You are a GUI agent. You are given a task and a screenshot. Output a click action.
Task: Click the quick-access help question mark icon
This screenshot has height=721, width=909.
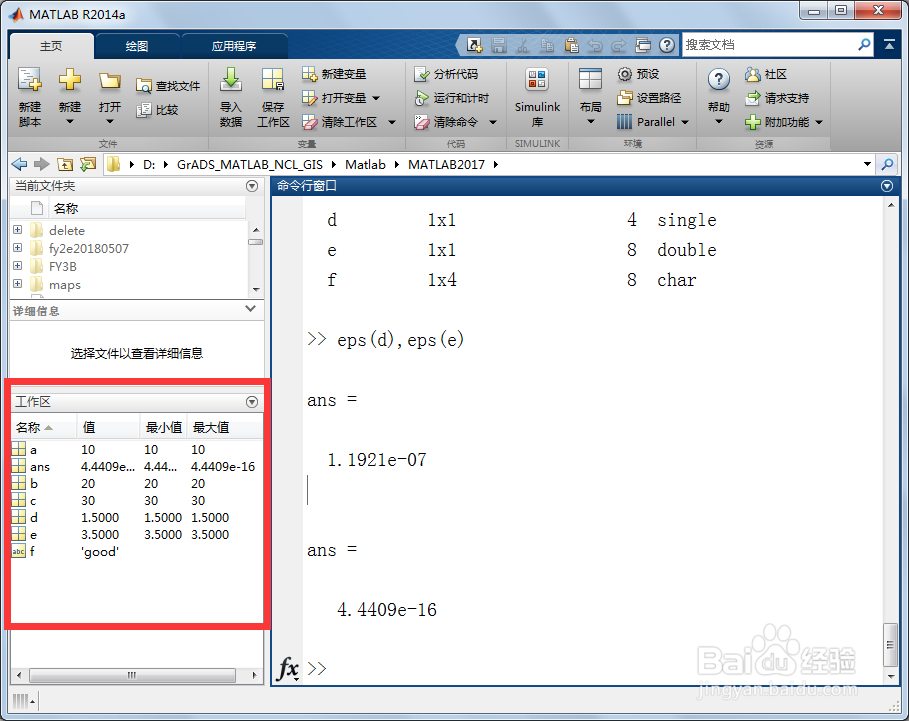tap(667, 45)
